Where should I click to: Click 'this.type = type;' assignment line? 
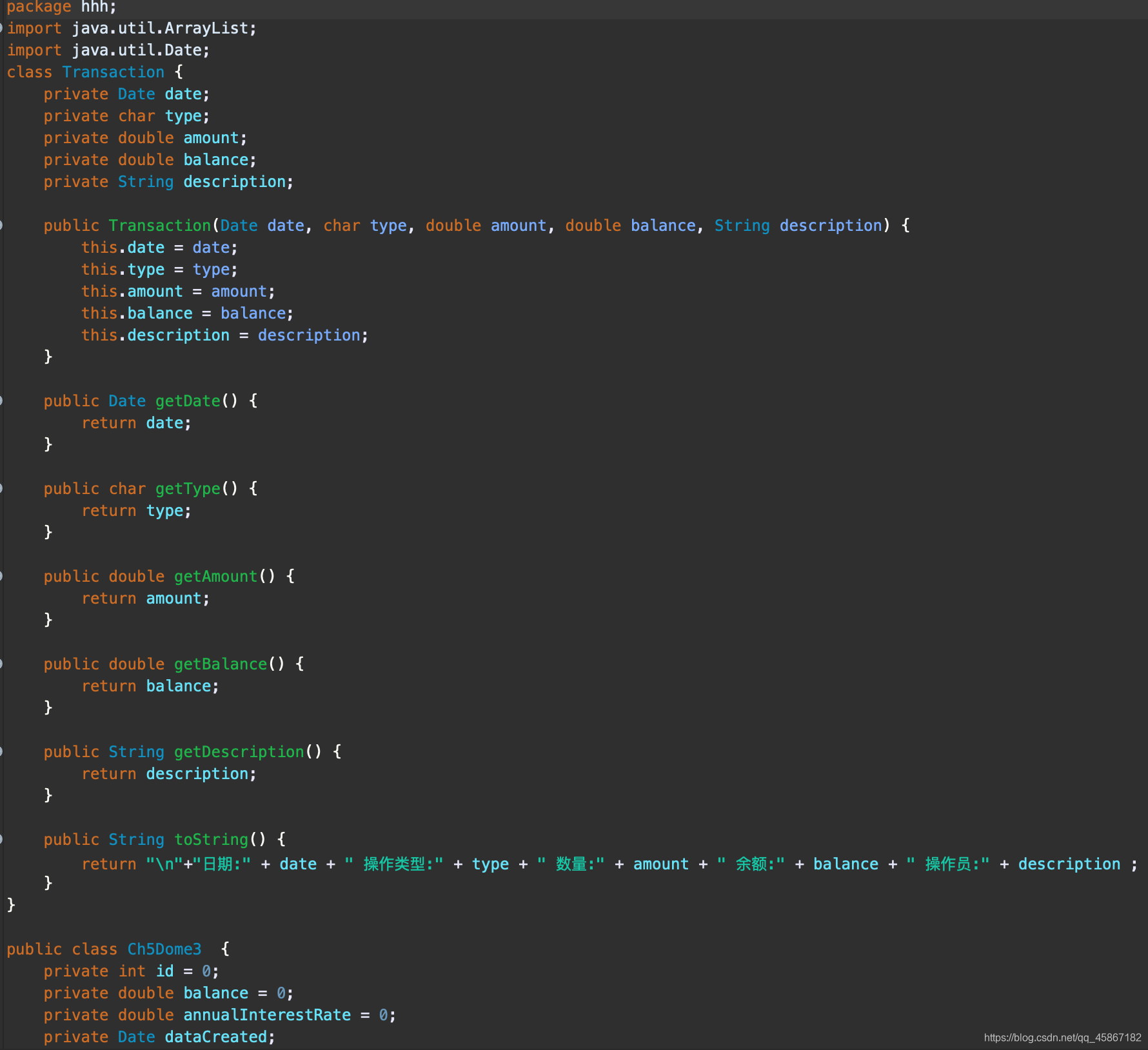(x=159, y=270)
